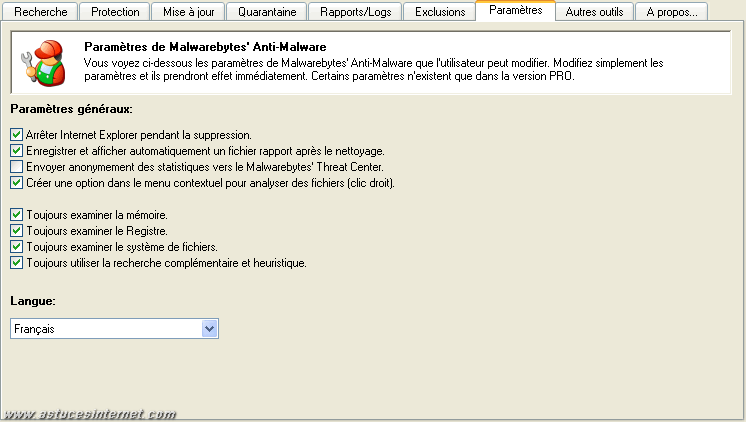The image size is (746, 422).
Task: Disable recherche complémentaire et heuristique checkbox
Action: [16, 263]
